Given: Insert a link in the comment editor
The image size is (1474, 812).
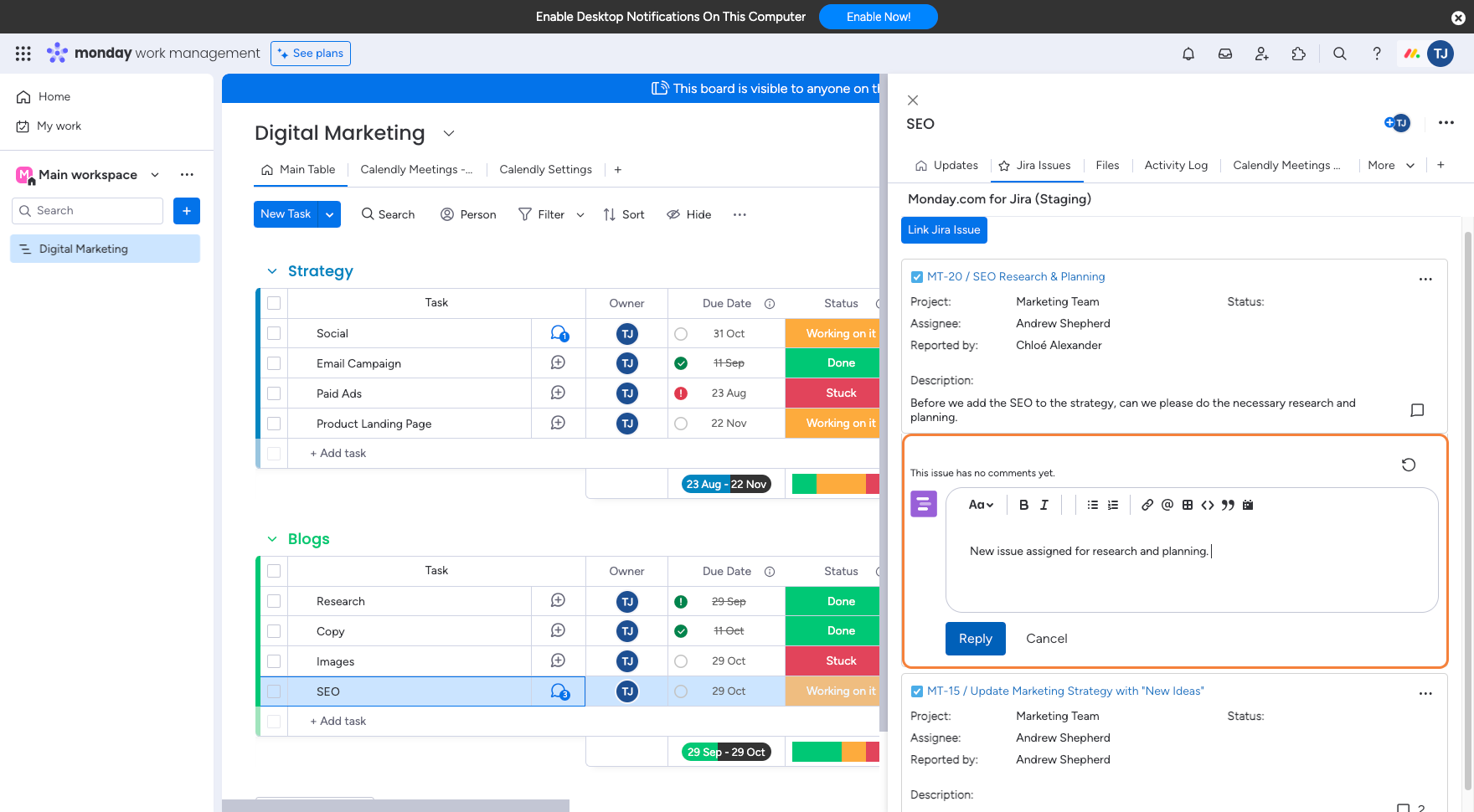Looking at the screenshot, I should coord(1147,505).
